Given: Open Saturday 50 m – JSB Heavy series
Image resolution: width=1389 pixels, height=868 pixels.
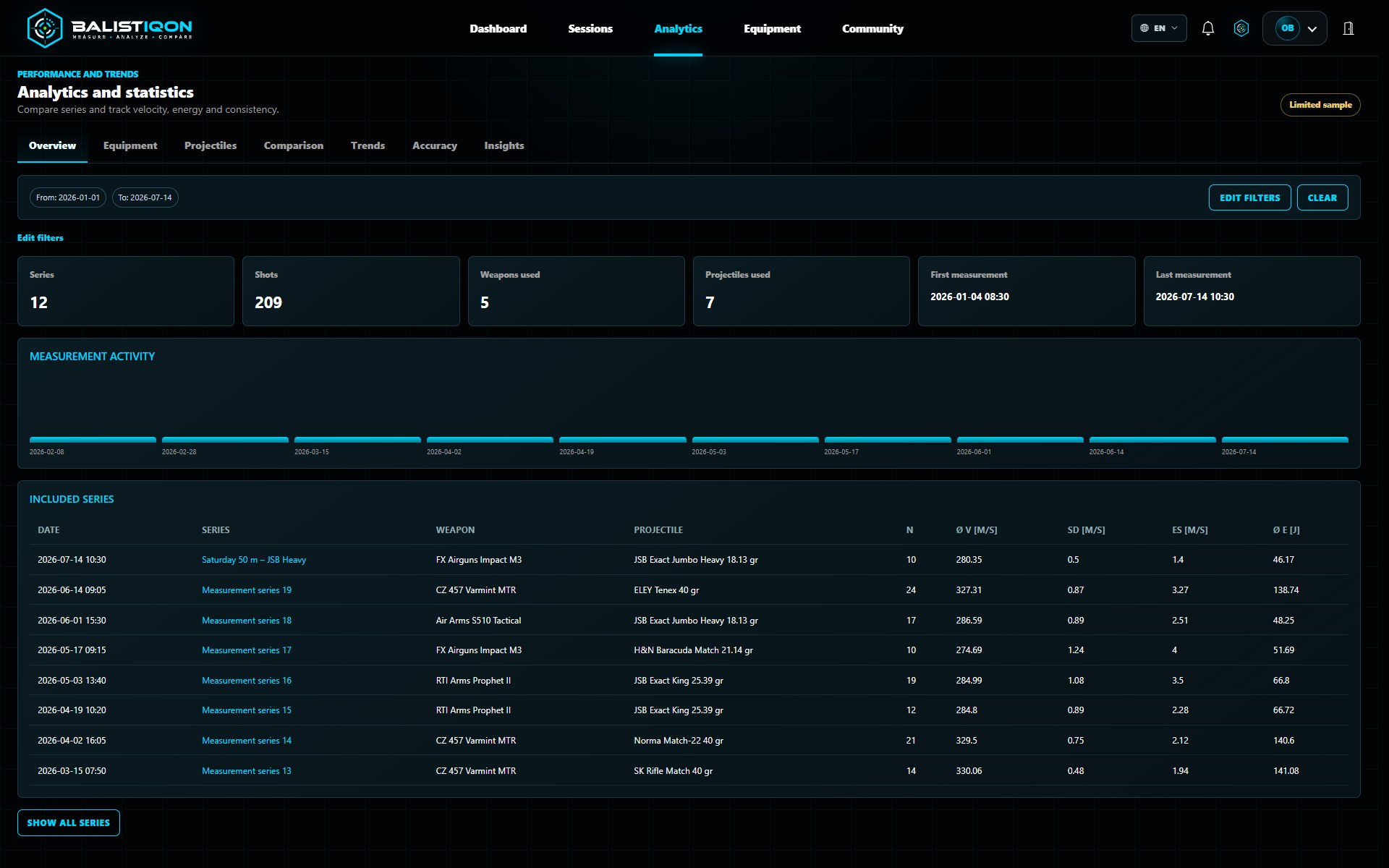Looking at the screenshot, I should pos(254,560).
